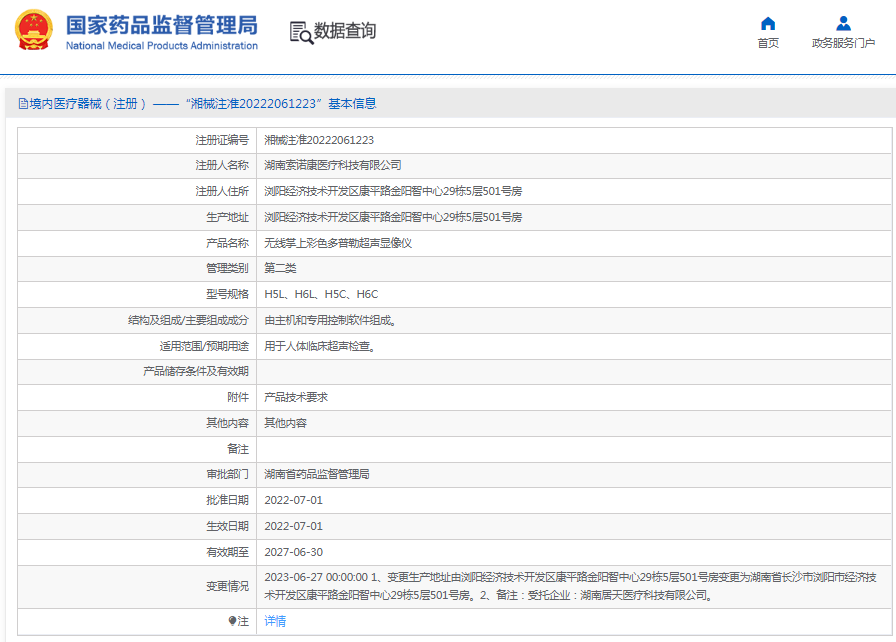Click the 政务服务门户 label
The width and height of the screenshot is (896, 642).
pos(843,43)
